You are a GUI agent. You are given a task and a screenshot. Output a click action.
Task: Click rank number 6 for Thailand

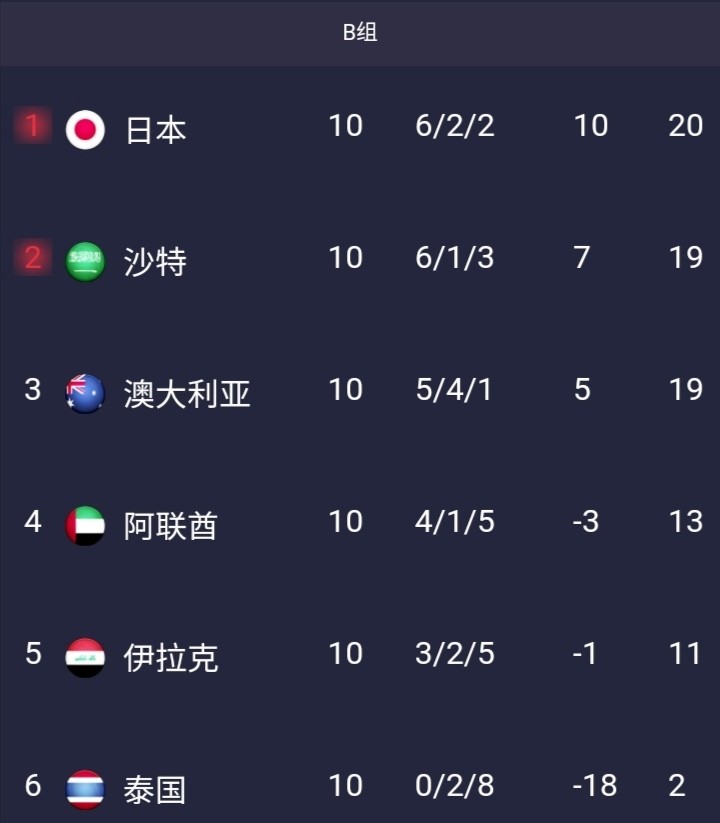tap(33, 786)
